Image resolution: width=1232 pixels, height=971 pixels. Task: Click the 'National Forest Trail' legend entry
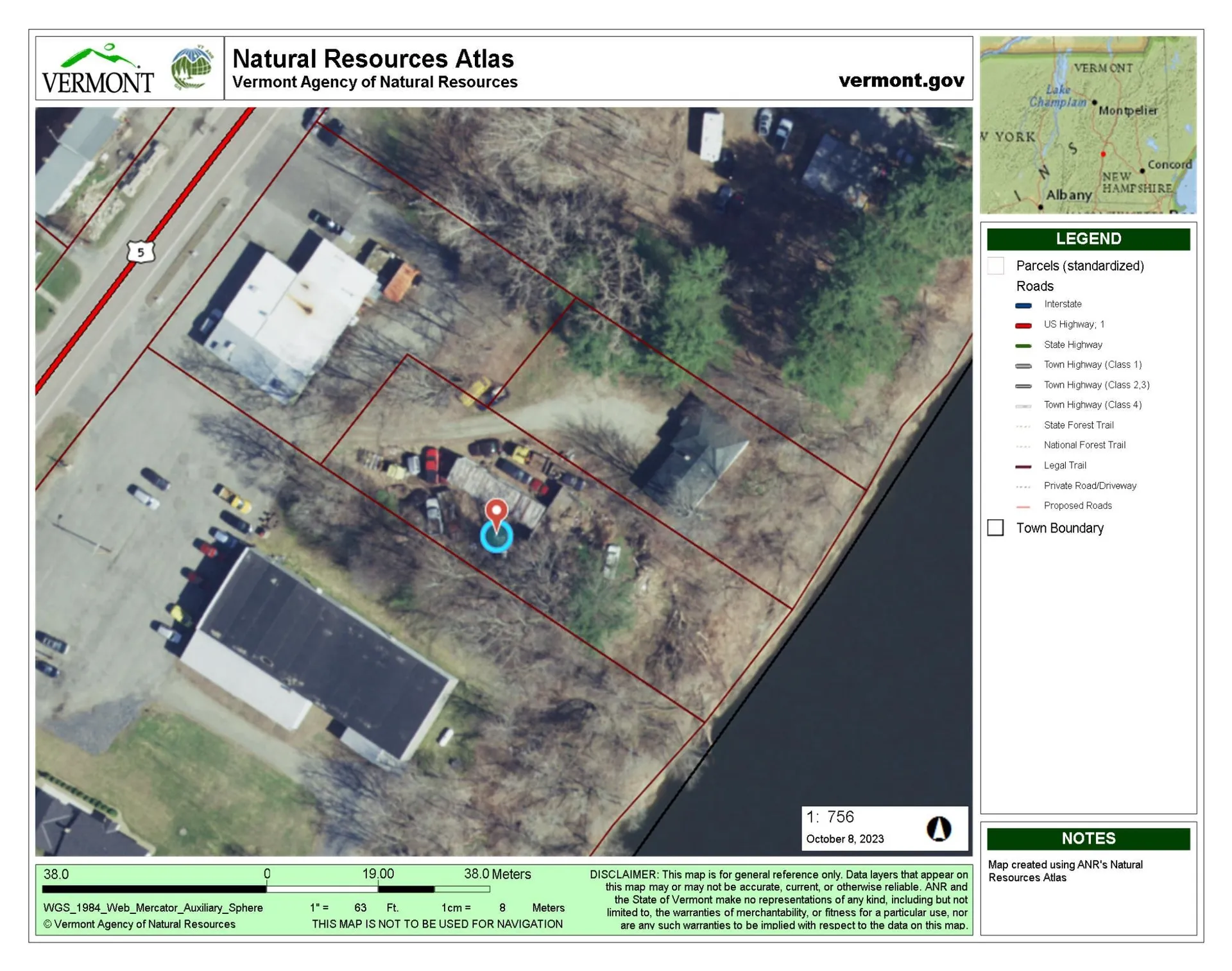[x=1084, y=445]
